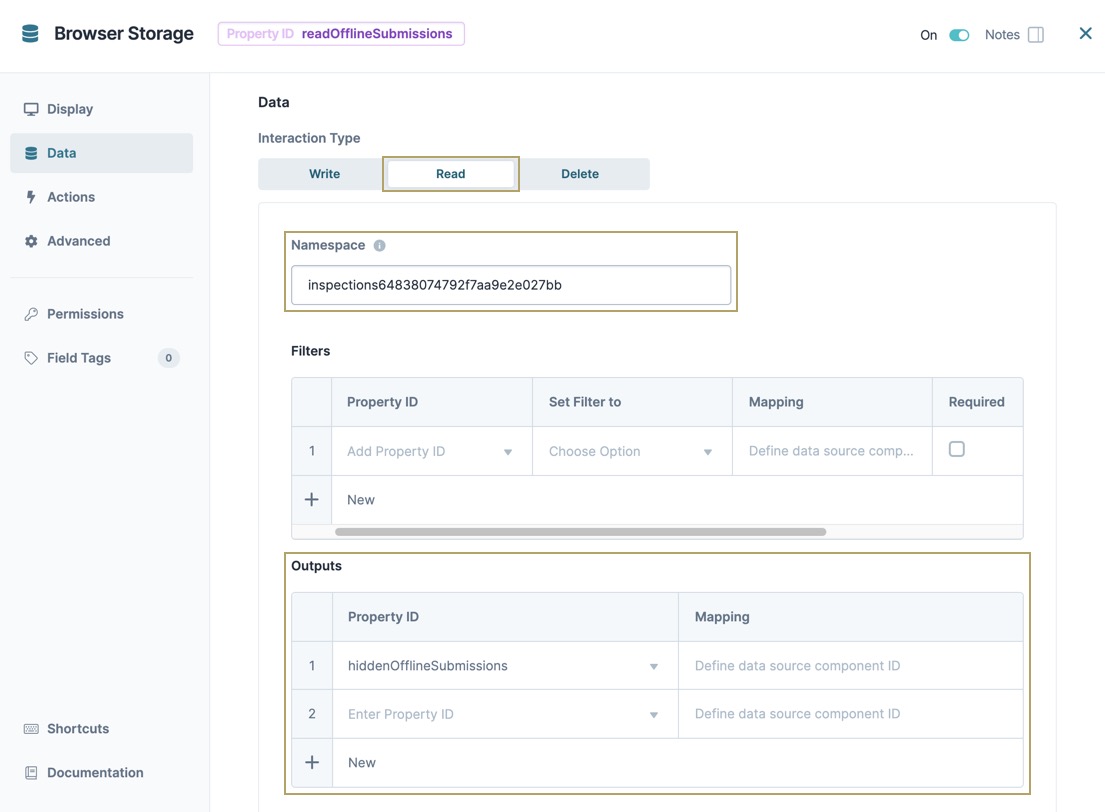Viewport: 1105px width, 812px height.
Task: Click the plus icon in Outputs table
Action: click(311, 762)
